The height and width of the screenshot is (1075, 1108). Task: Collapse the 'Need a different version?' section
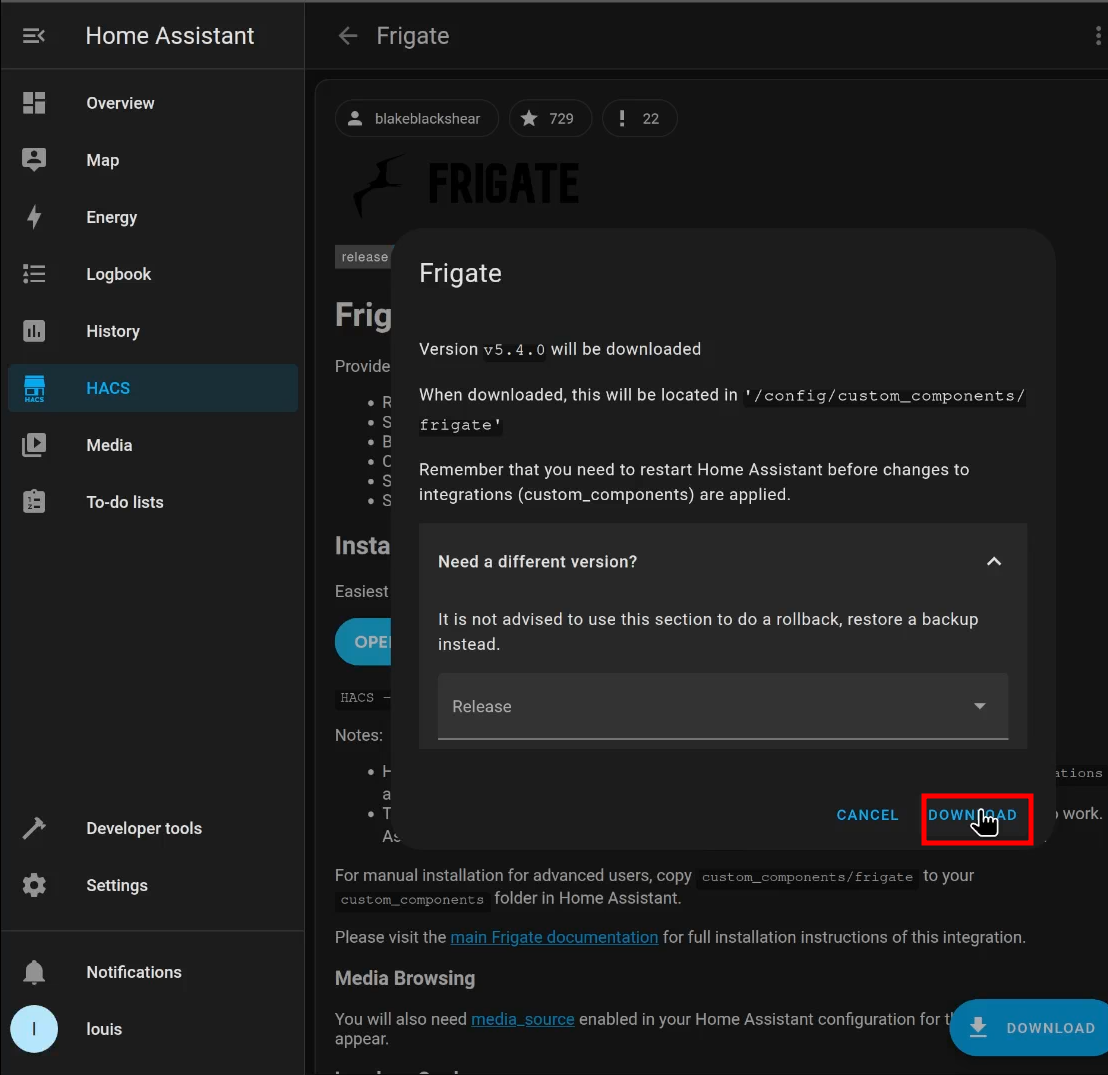point(994,562)
